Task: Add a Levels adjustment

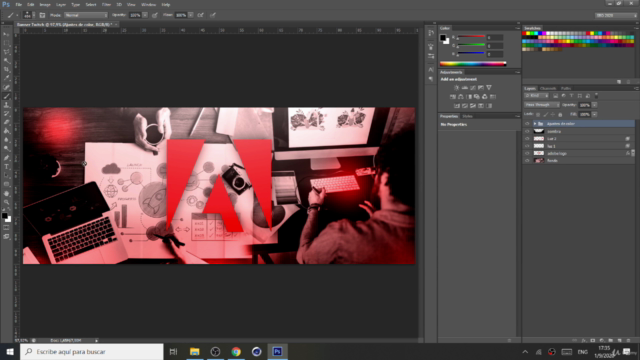Action: tap(464, 88)
